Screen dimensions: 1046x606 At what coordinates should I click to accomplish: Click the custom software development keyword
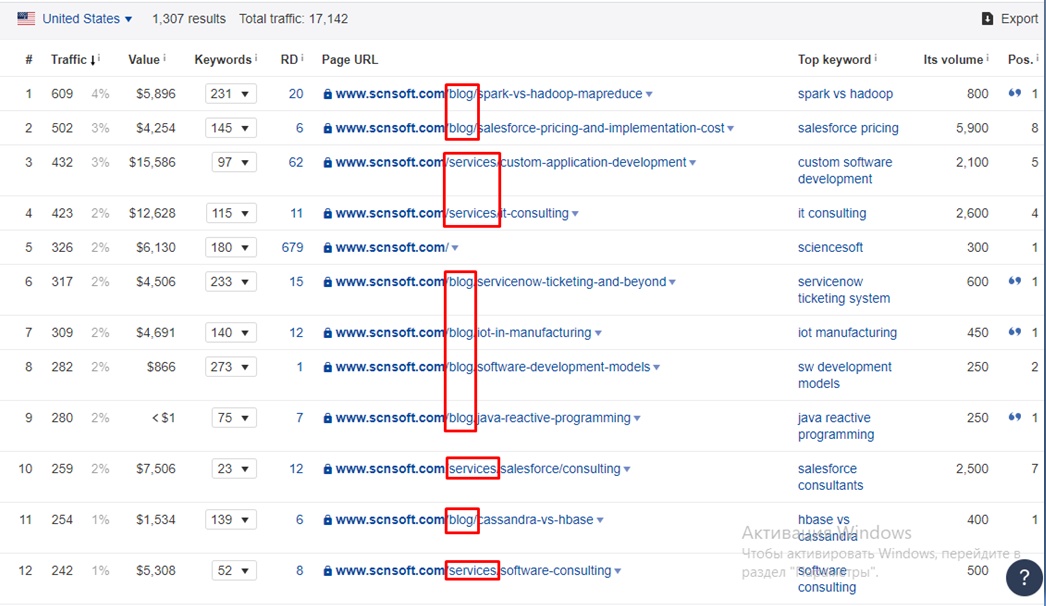[845, 171]
